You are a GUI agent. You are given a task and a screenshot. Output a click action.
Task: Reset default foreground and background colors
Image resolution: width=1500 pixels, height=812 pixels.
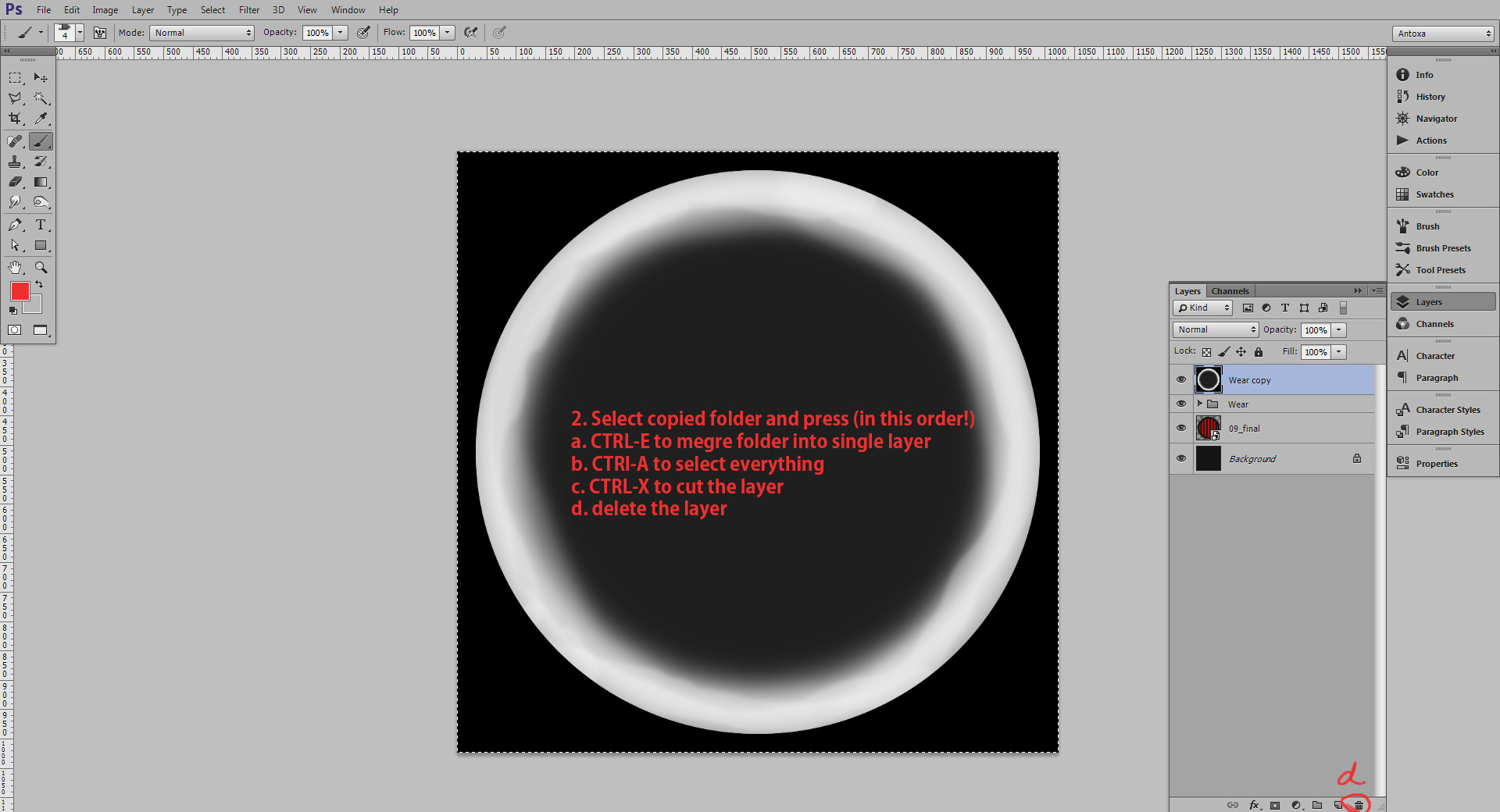pos(12,311)
